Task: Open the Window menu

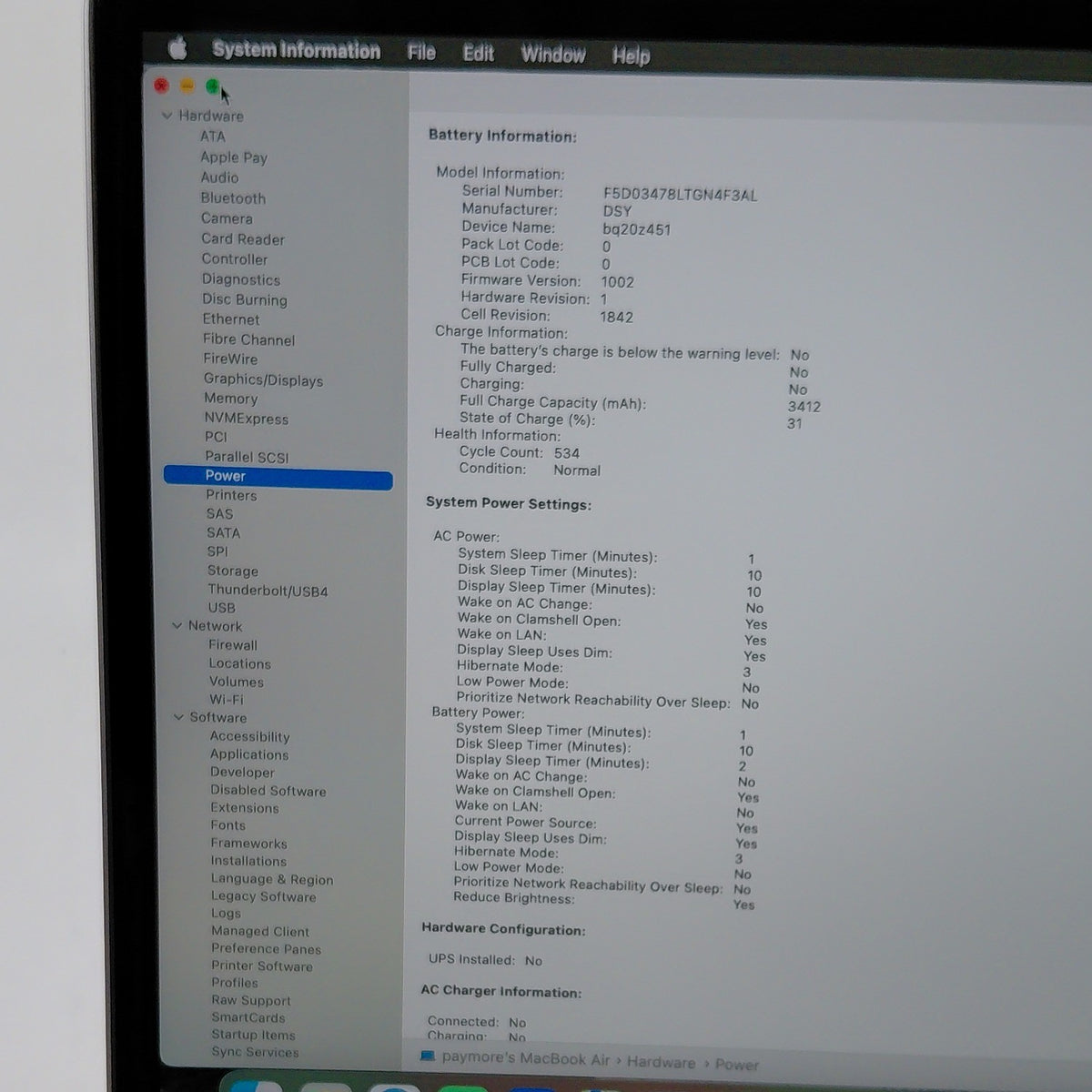Action: [x=553, y=55]
